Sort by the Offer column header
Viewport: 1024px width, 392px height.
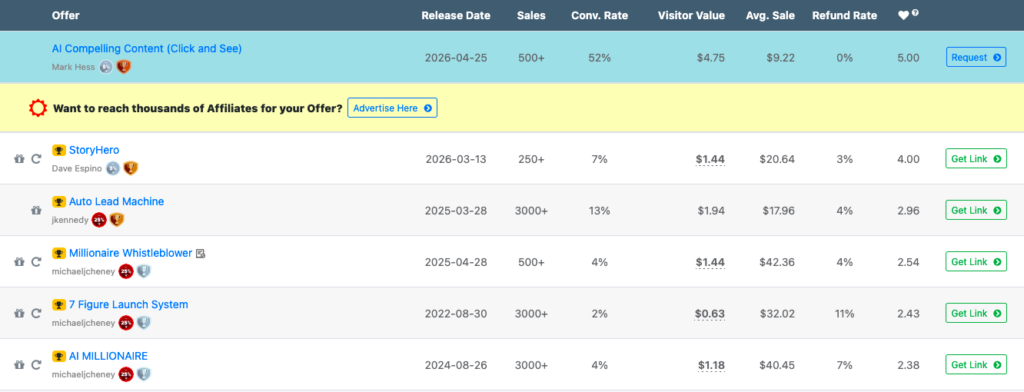[x=65, y=16]
